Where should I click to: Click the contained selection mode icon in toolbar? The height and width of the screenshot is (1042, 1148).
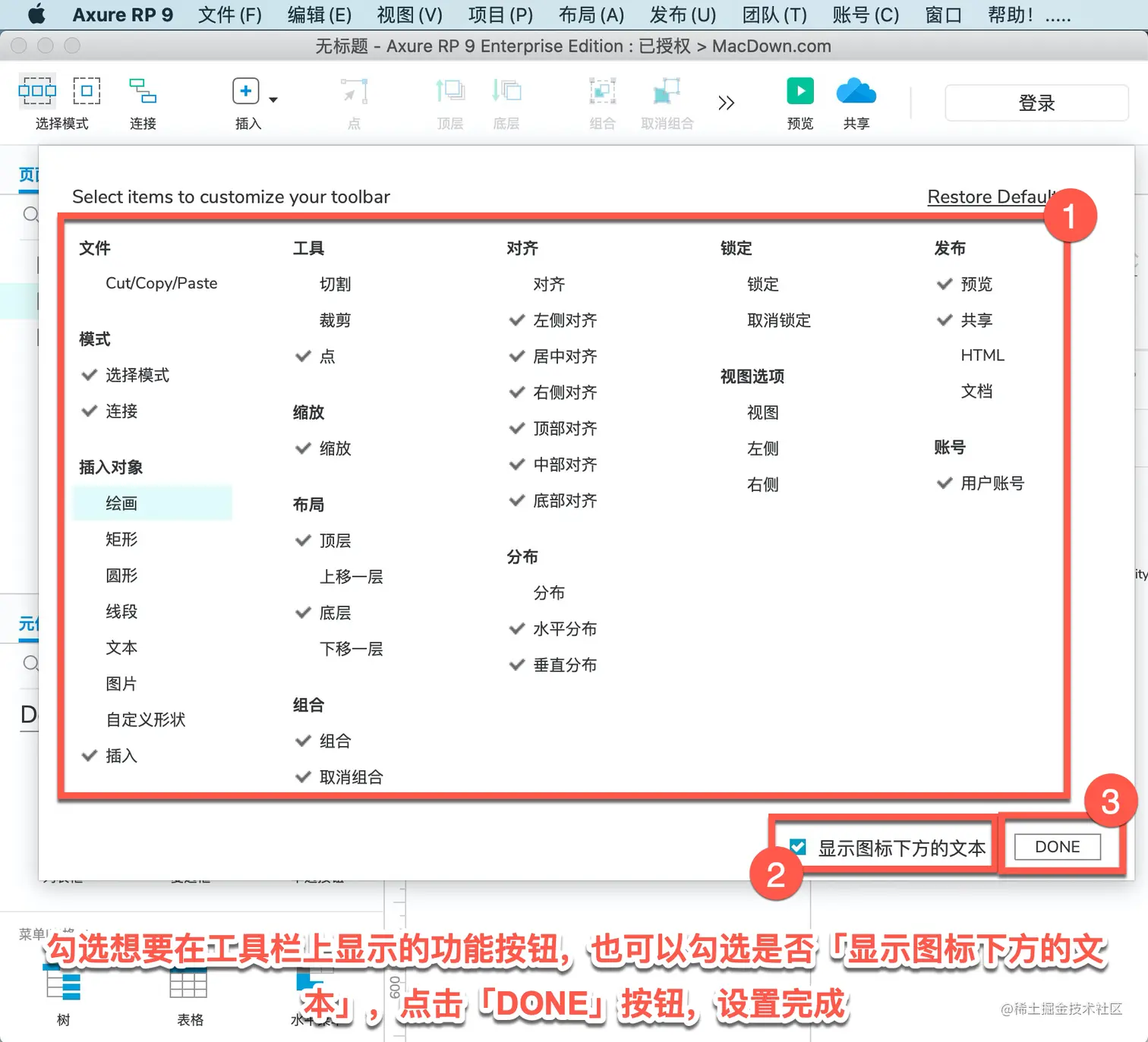pyautogui.click(x=87, y=91)
